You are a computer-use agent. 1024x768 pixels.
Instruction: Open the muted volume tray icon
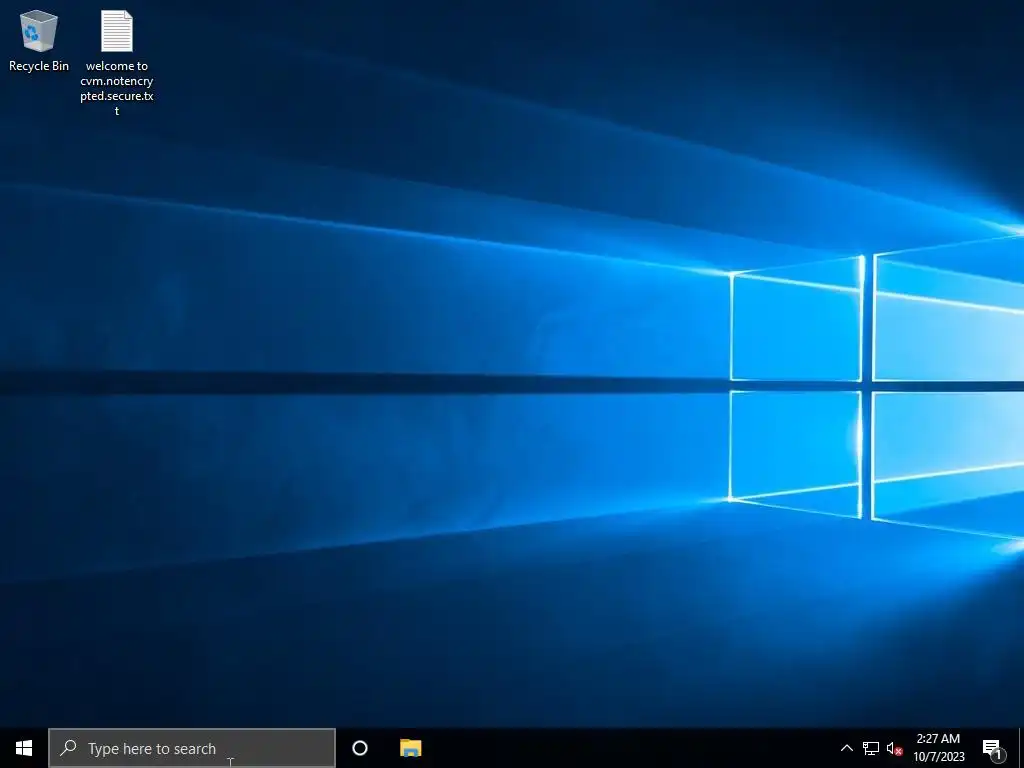point(894,748)
